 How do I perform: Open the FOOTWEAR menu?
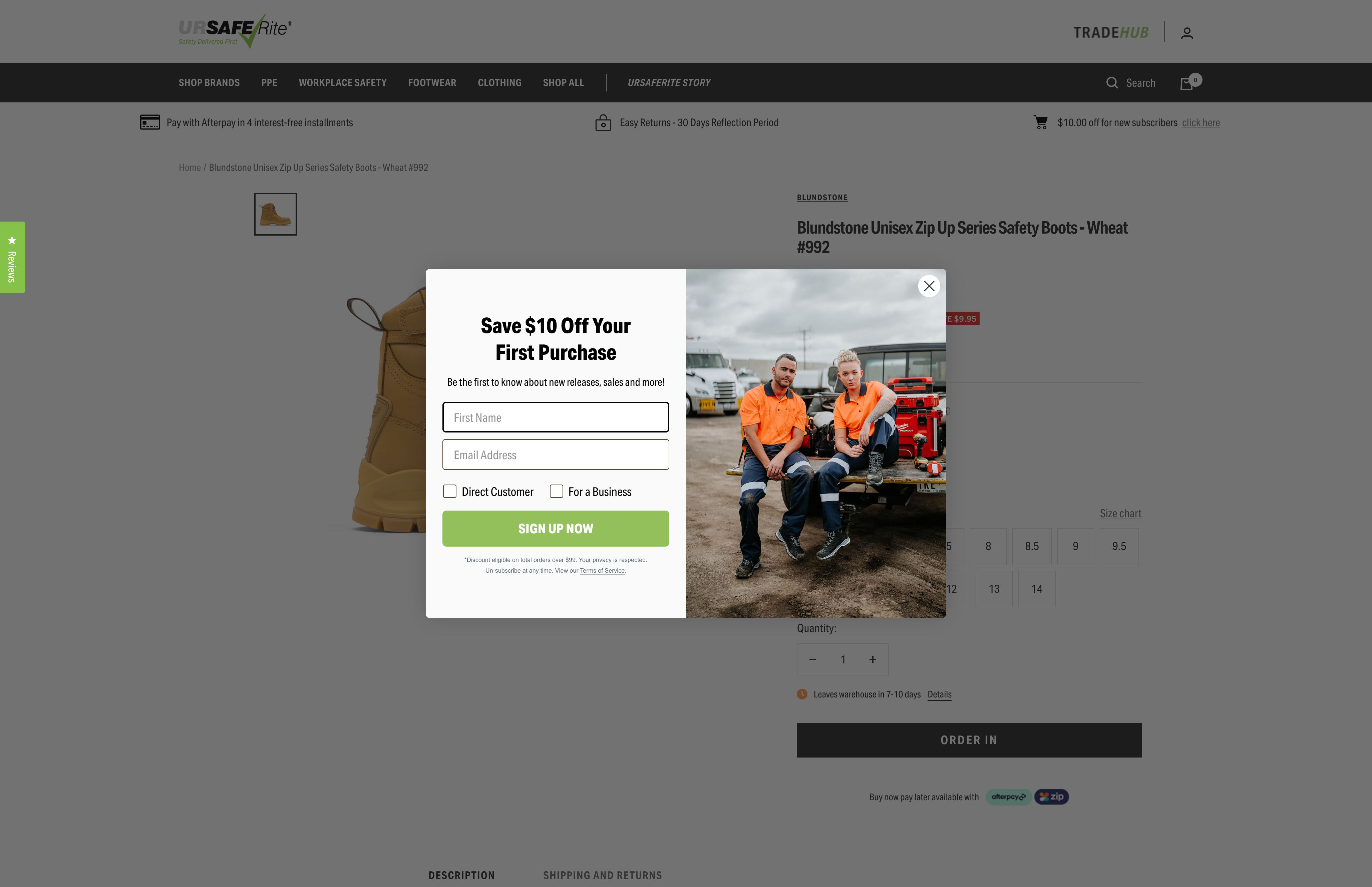432,82
